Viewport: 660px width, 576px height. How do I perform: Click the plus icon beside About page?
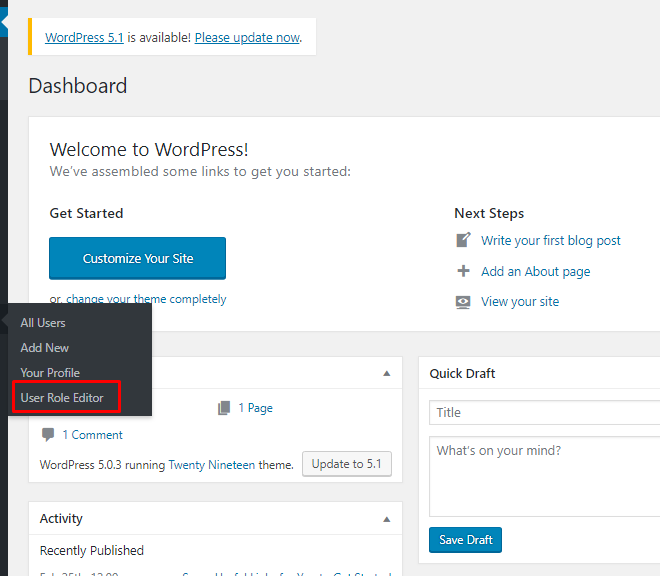point(463,271)
